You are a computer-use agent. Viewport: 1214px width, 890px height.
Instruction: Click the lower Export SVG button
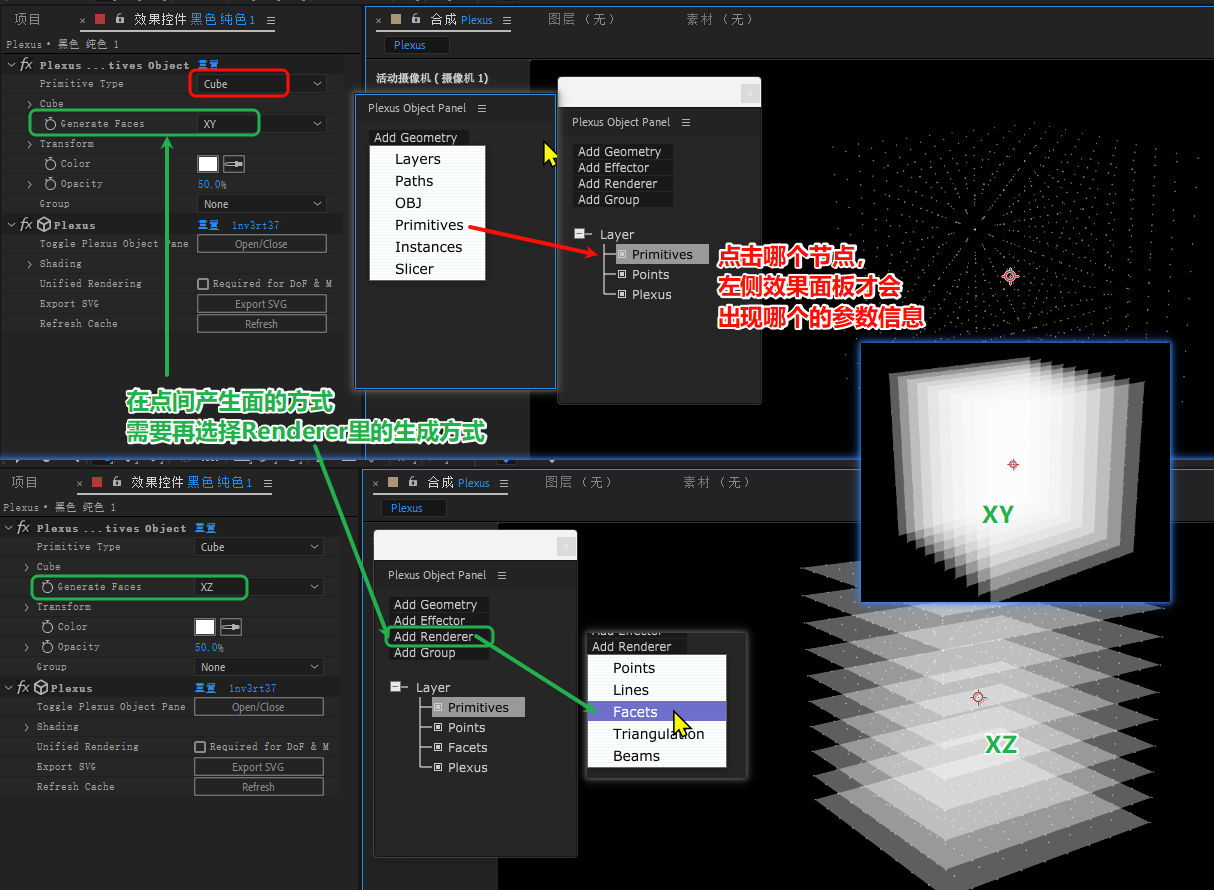click(259, 767)
